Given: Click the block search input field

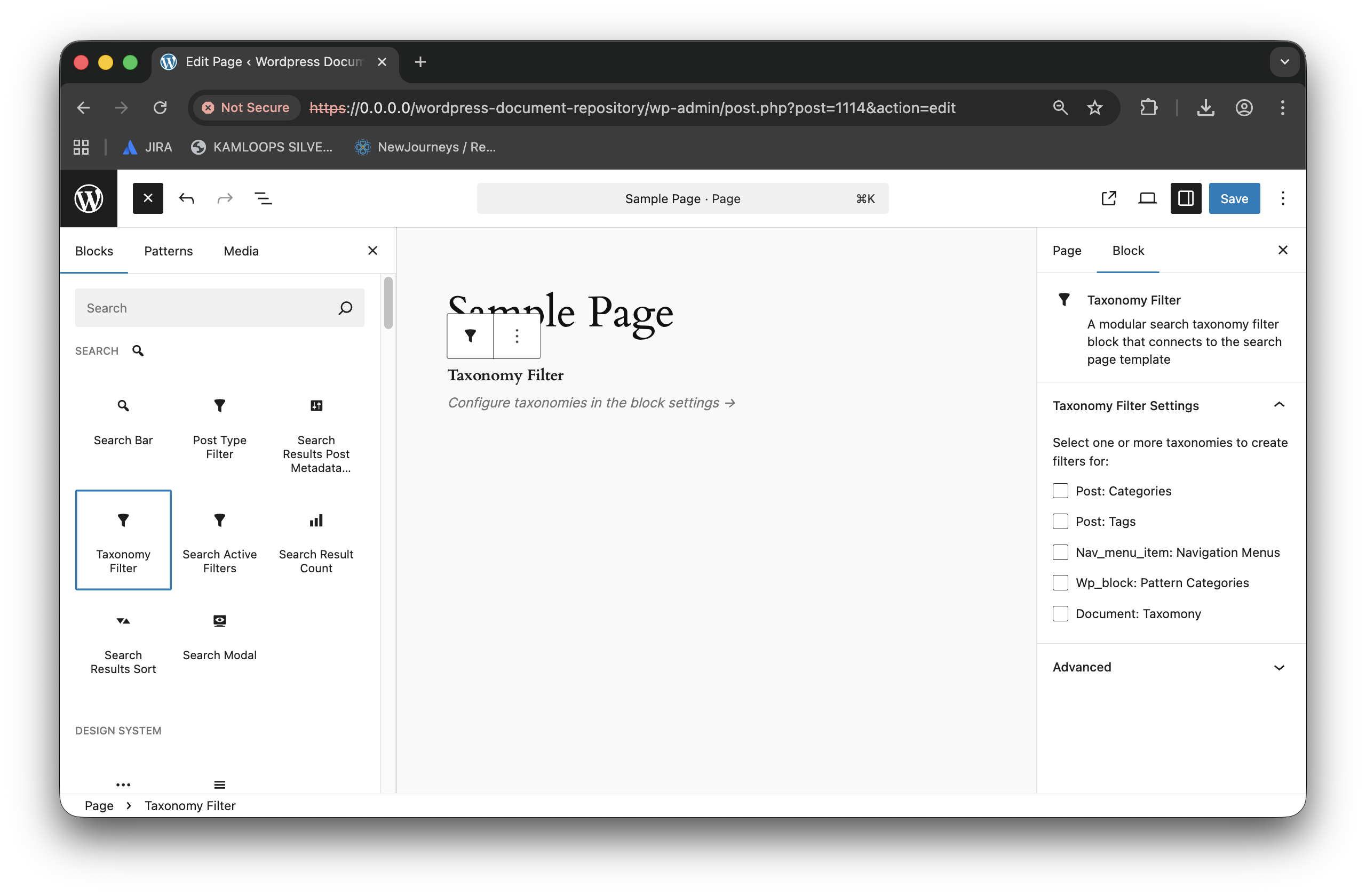Looking at the screenshot, I should coord(219,308).
